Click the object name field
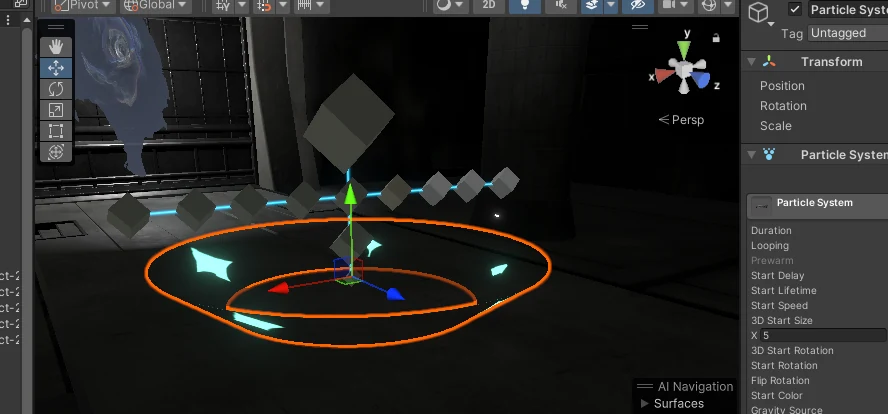This screenshot has height=414, width=888. tap(848, 9)
